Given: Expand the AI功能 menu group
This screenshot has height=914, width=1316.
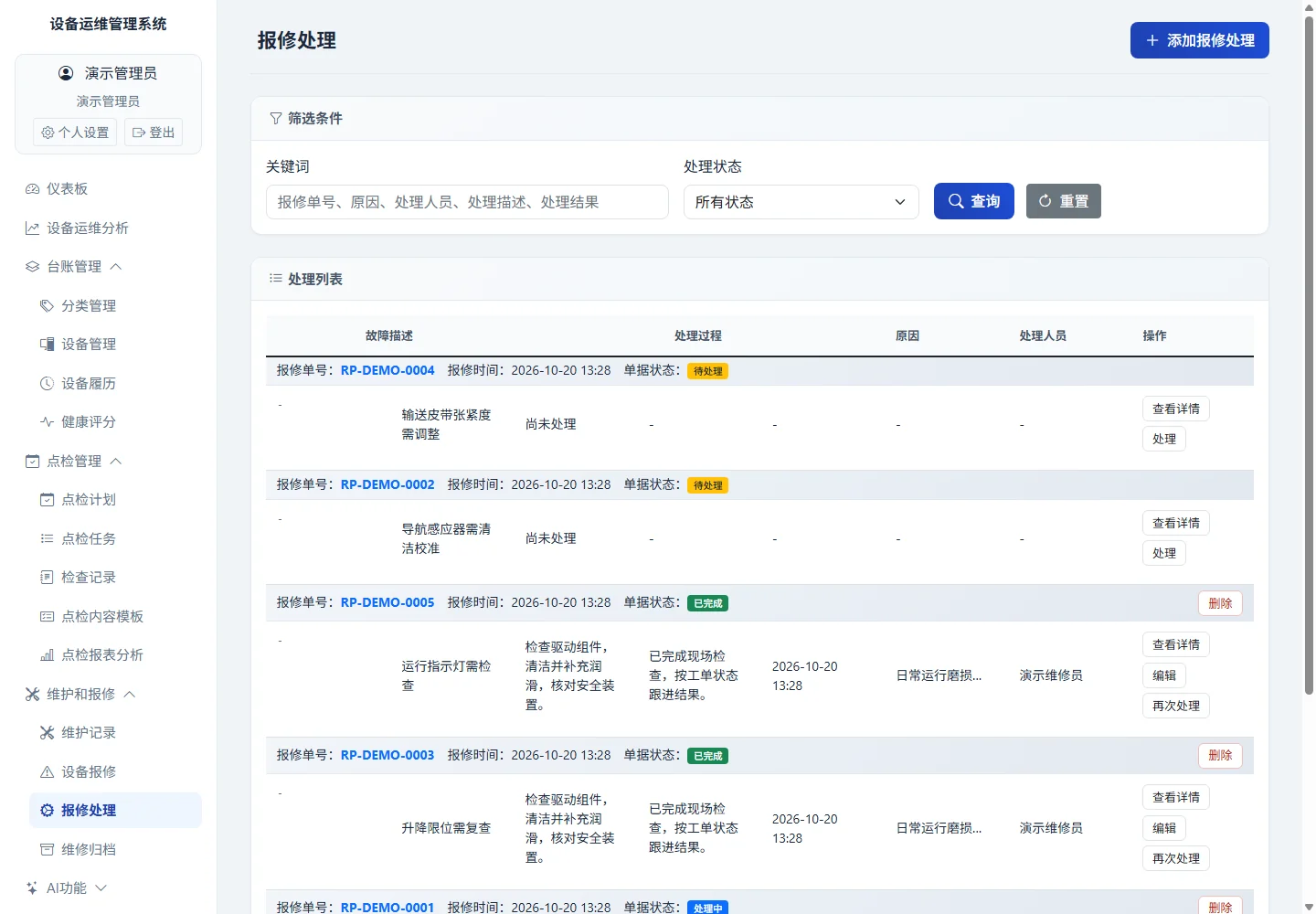Looking at the screenshot, I should click(x=108, y=888).
